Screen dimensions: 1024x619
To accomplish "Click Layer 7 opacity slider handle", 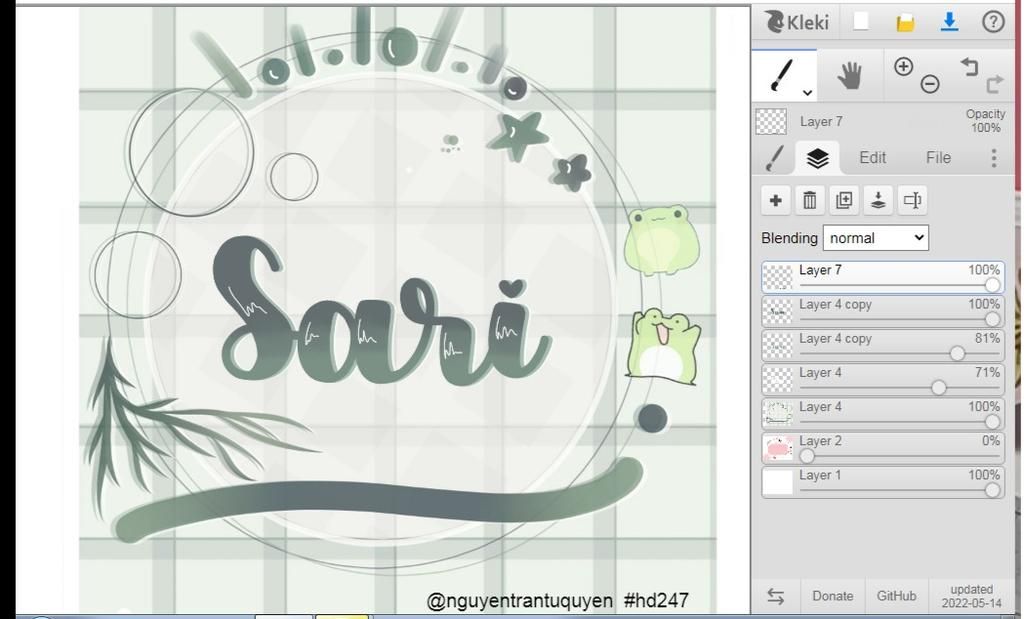I will [x=992, y=285].
